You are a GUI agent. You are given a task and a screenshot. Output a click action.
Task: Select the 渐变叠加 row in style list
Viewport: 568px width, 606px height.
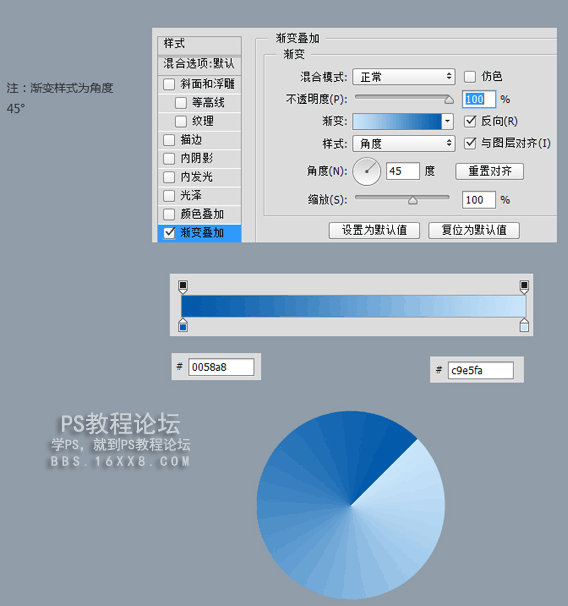pyautogui.click(x=199, y=233)
